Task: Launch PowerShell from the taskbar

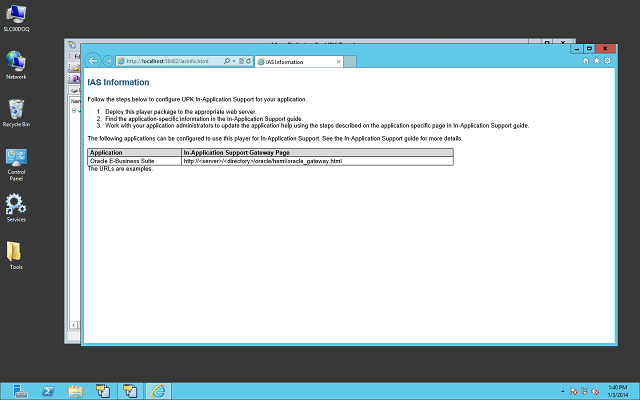Action: click(47, 390)
